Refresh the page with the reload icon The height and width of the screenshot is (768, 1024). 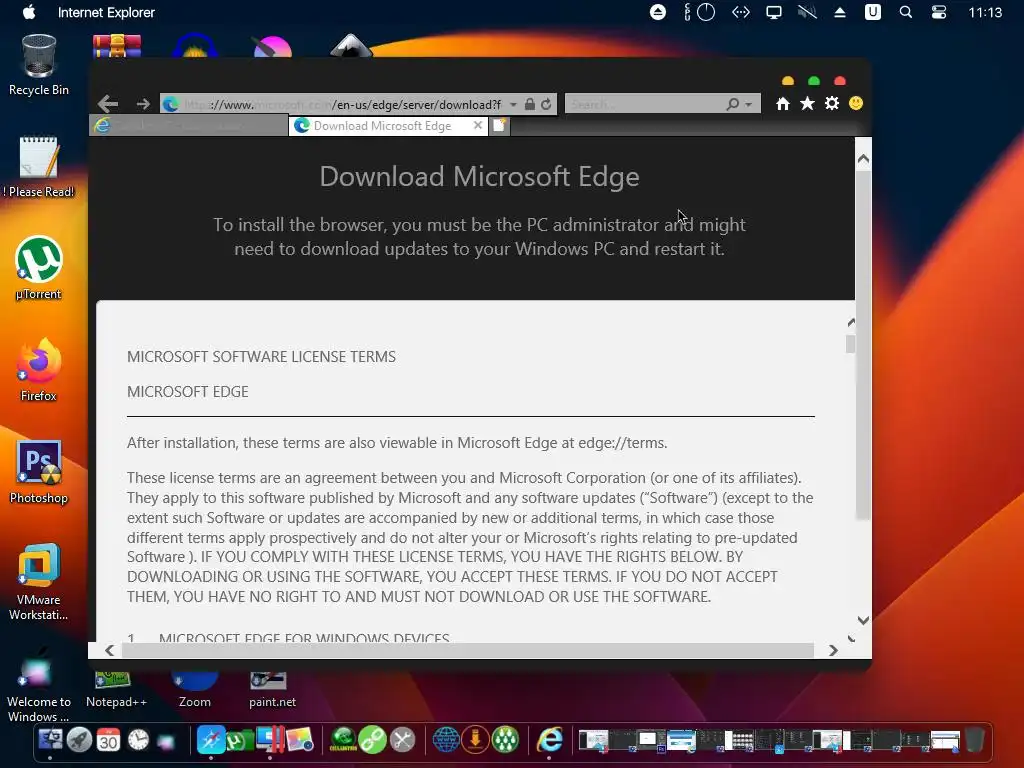tap(546, 104)
